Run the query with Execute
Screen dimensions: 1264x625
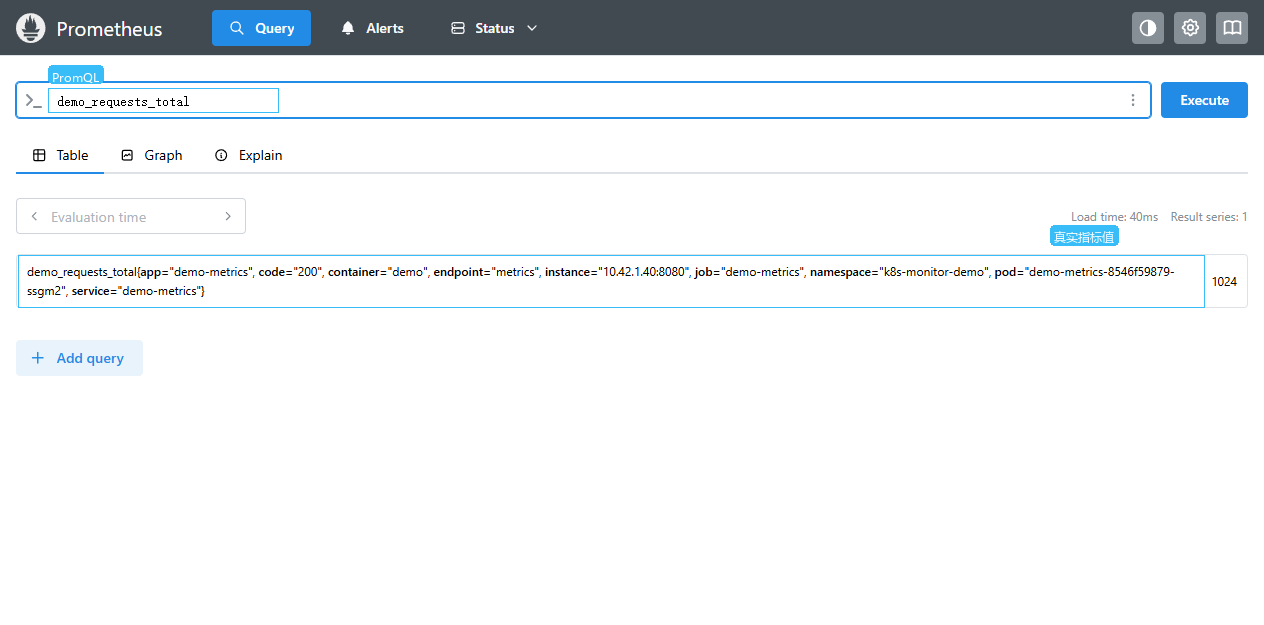pos(1204,100)
